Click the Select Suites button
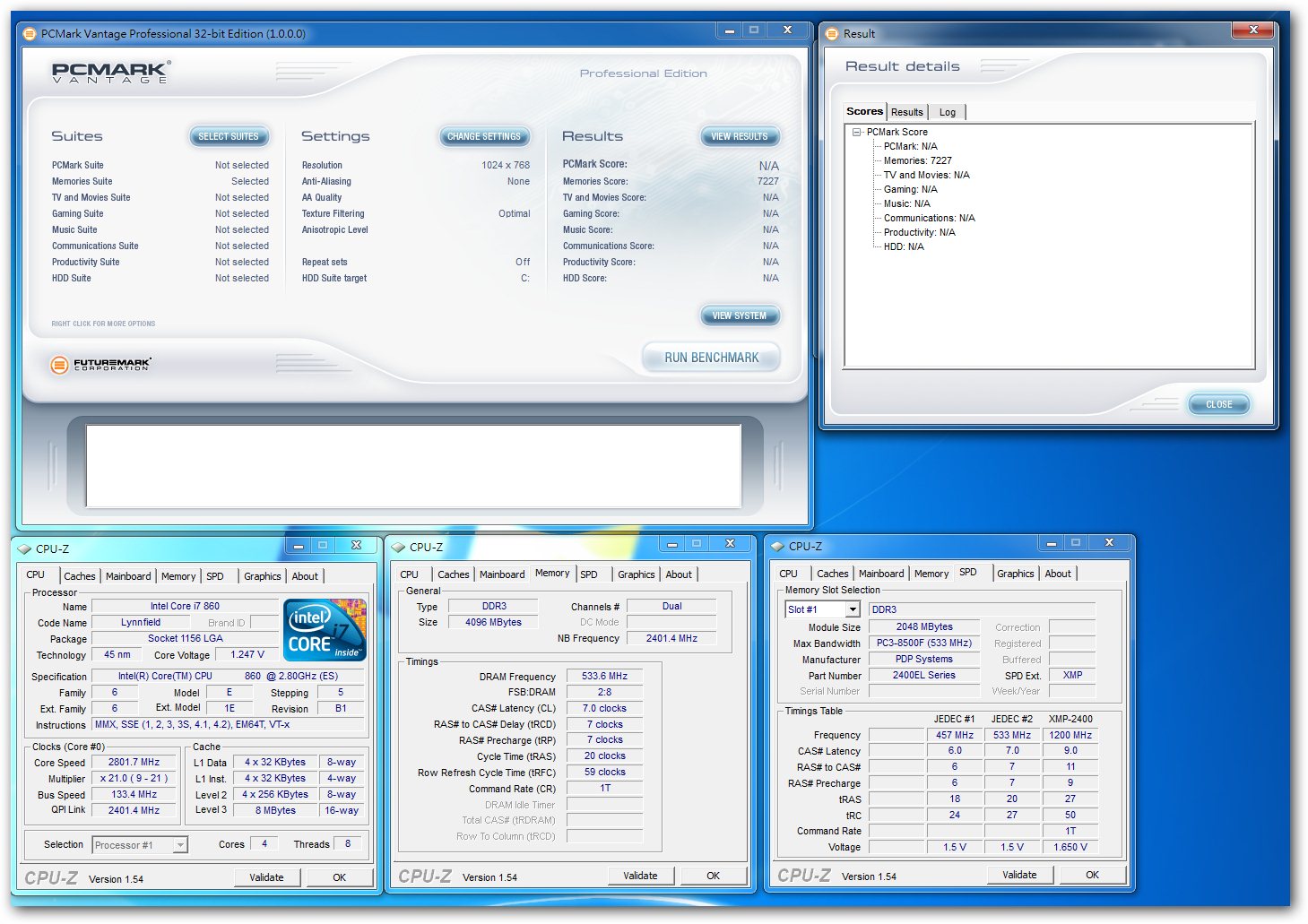The height and width of the screenshot is (924, 1308). (229, 136)
